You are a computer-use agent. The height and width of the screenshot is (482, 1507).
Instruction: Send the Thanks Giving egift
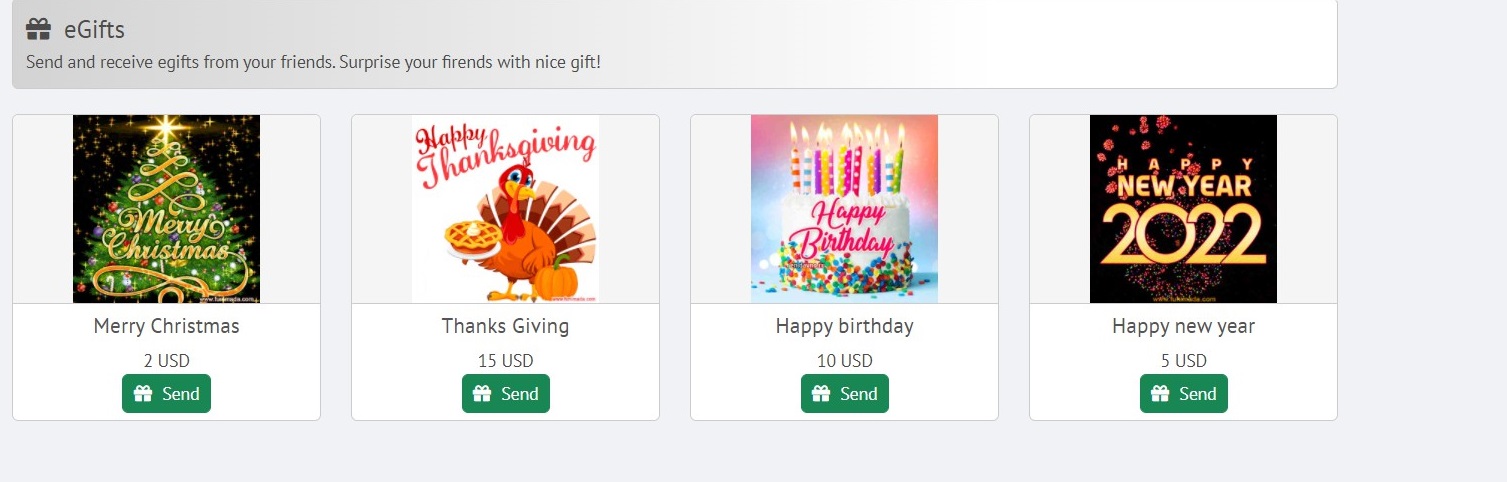[505, 394]
